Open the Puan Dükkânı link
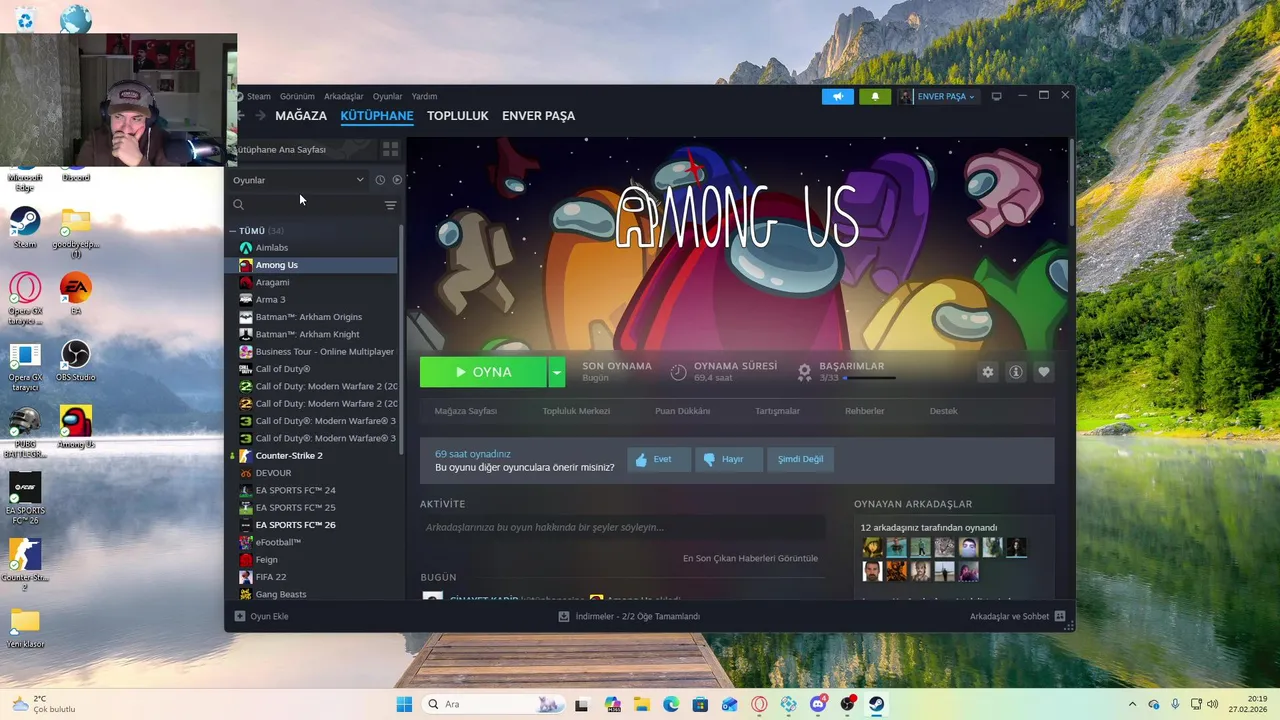1280x720 pixels. pyautogui.click(x=682, y=411)
